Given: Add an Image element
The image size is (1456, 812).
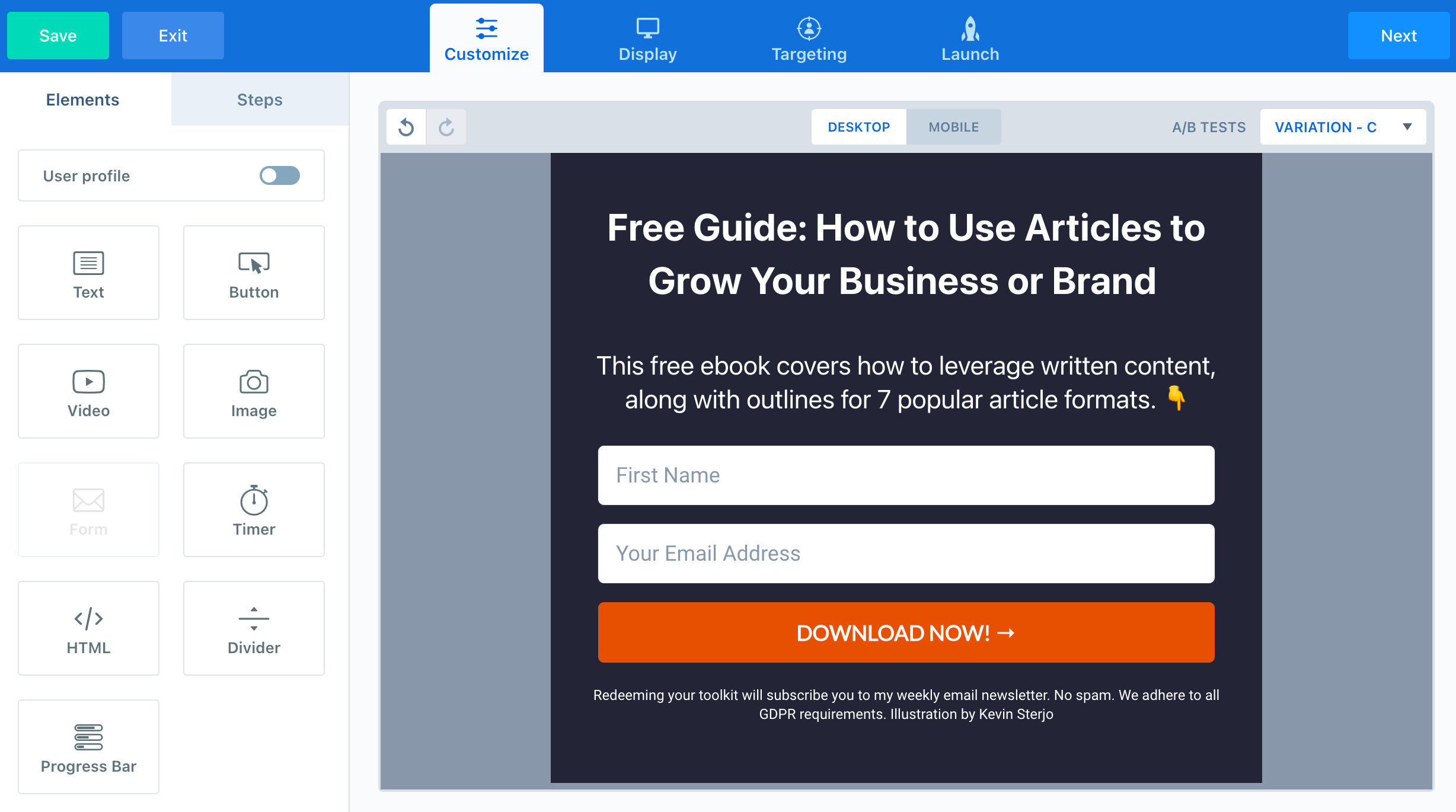Looking at the screenshot, I should [254, 391].
